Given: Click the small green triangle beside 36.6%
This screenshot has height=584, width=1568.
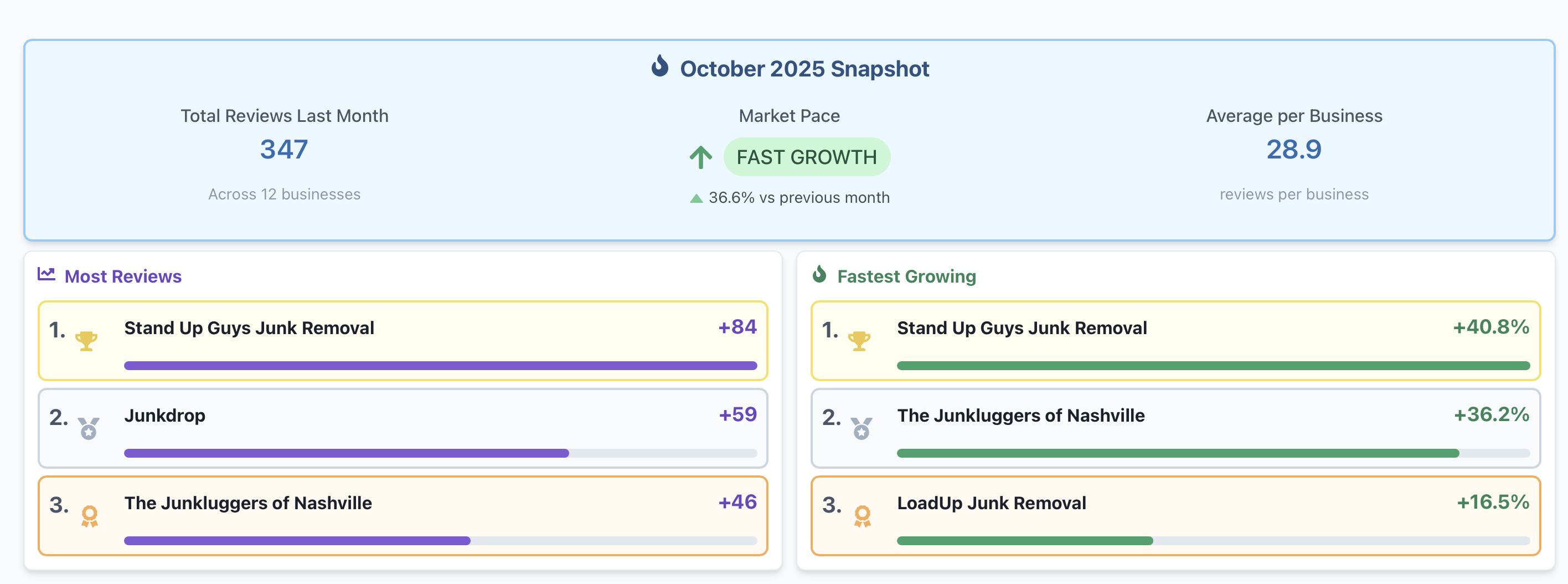Looking at the screenshot, I should [696, 198].
